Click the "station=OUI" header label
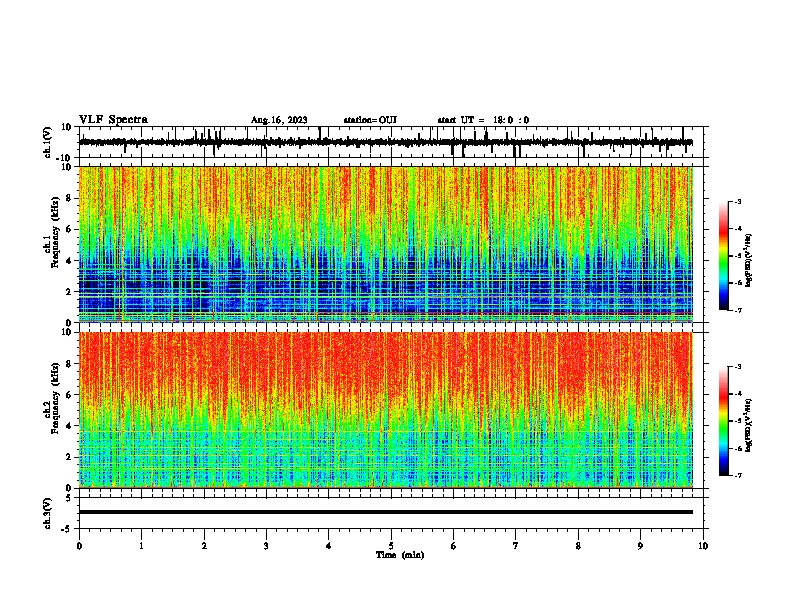 tap(370, 120)
